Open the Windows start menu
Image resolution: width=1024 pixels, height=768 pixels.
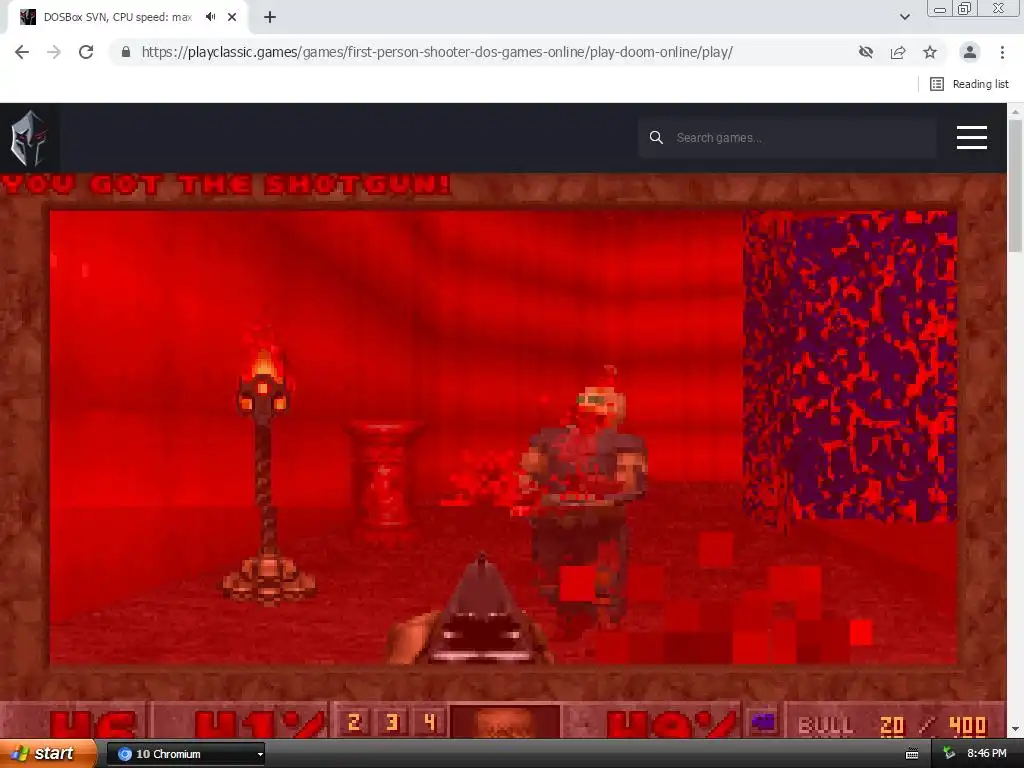(48, 753)
